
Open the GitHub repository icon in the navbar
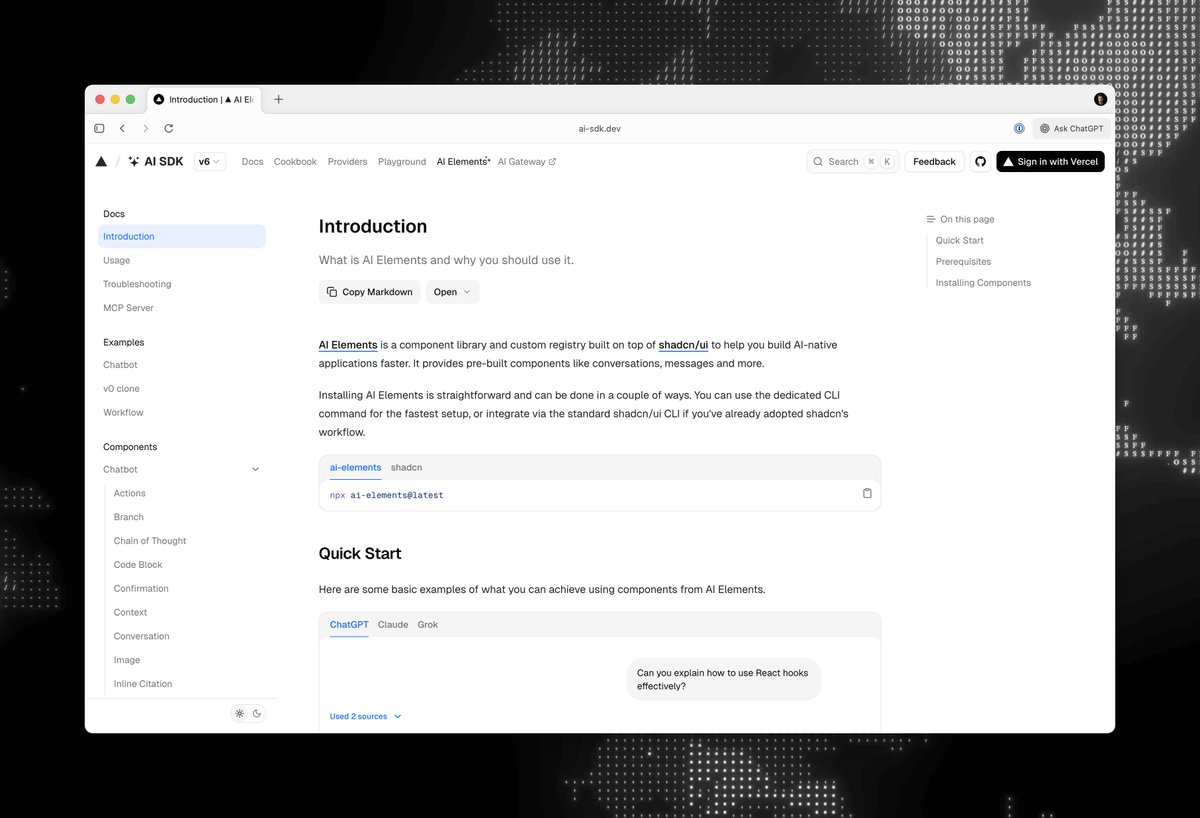979,161
